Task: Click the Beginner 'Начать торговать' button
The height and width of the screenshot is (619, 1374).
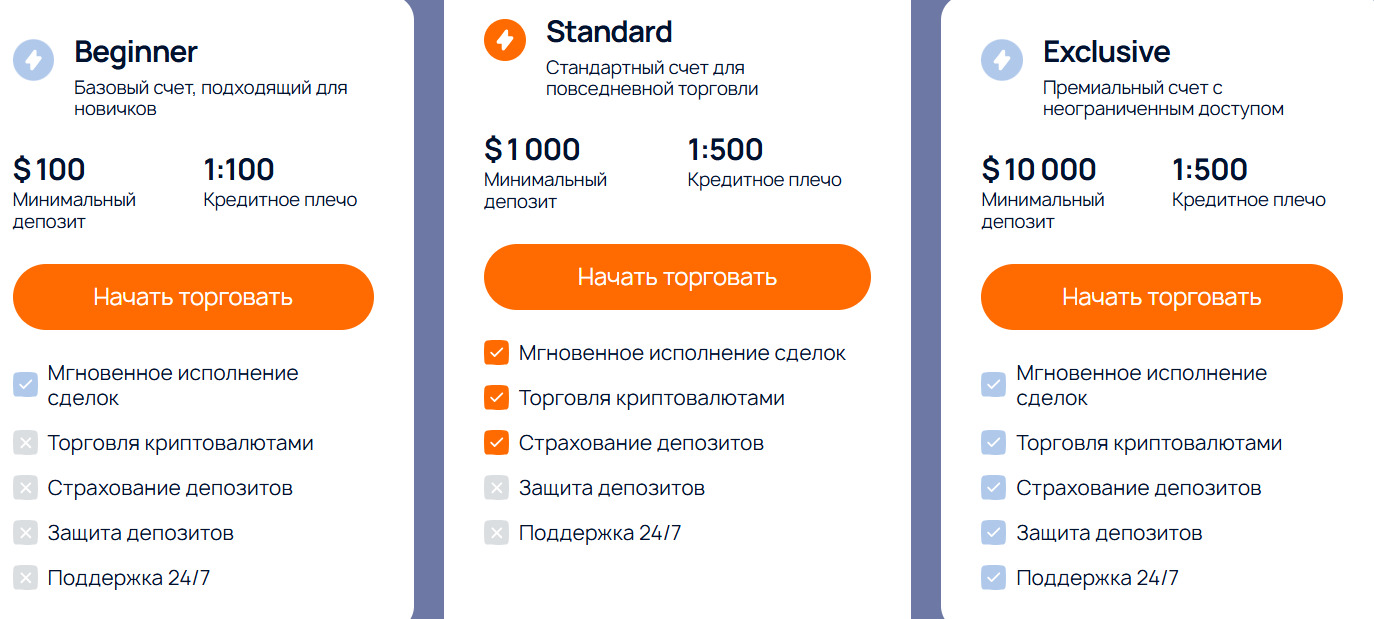Action: [x=193, y=297]
